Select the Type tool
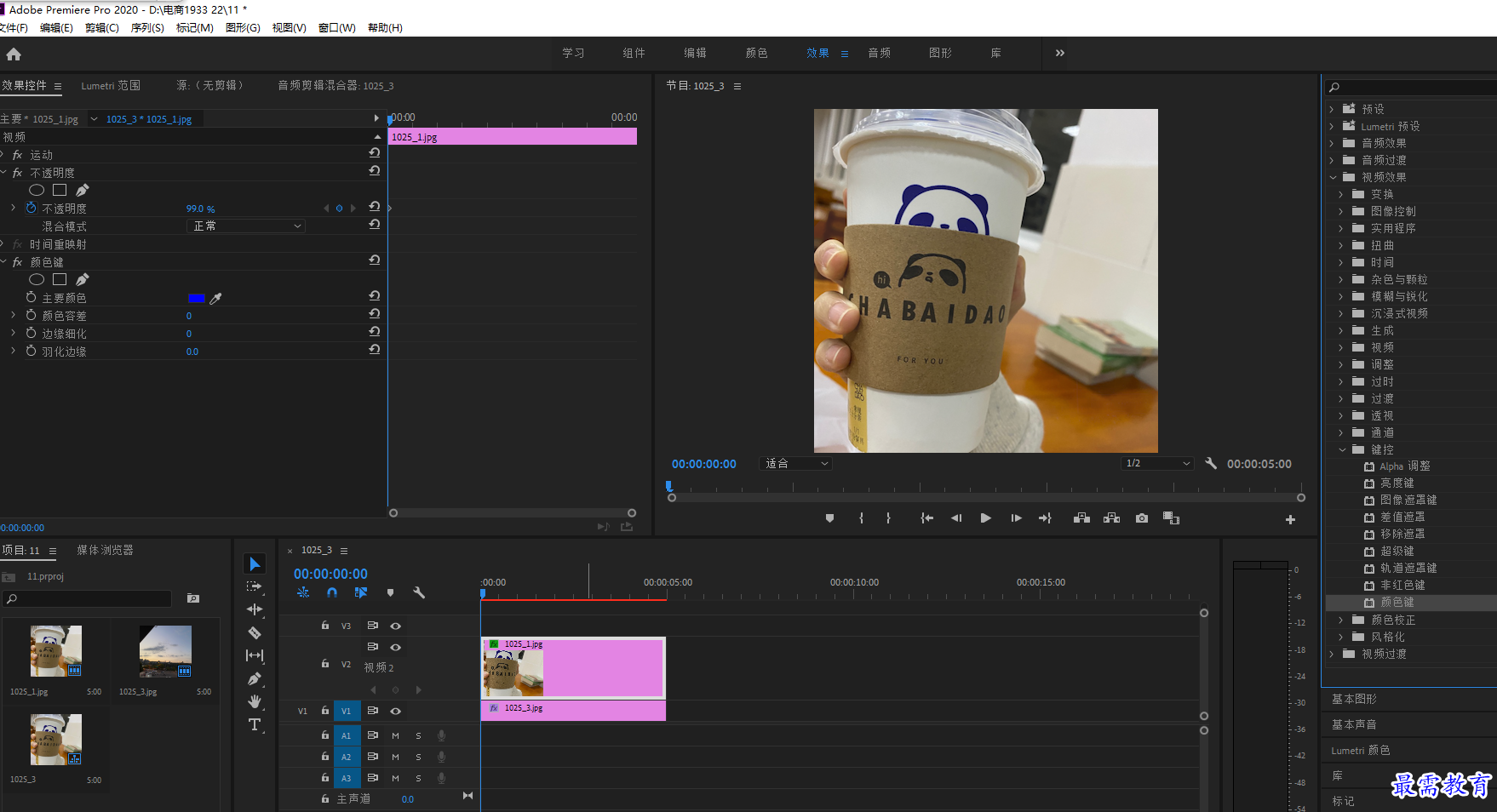Viewport: 1497px width, 812px height. (x=255, y=724)
